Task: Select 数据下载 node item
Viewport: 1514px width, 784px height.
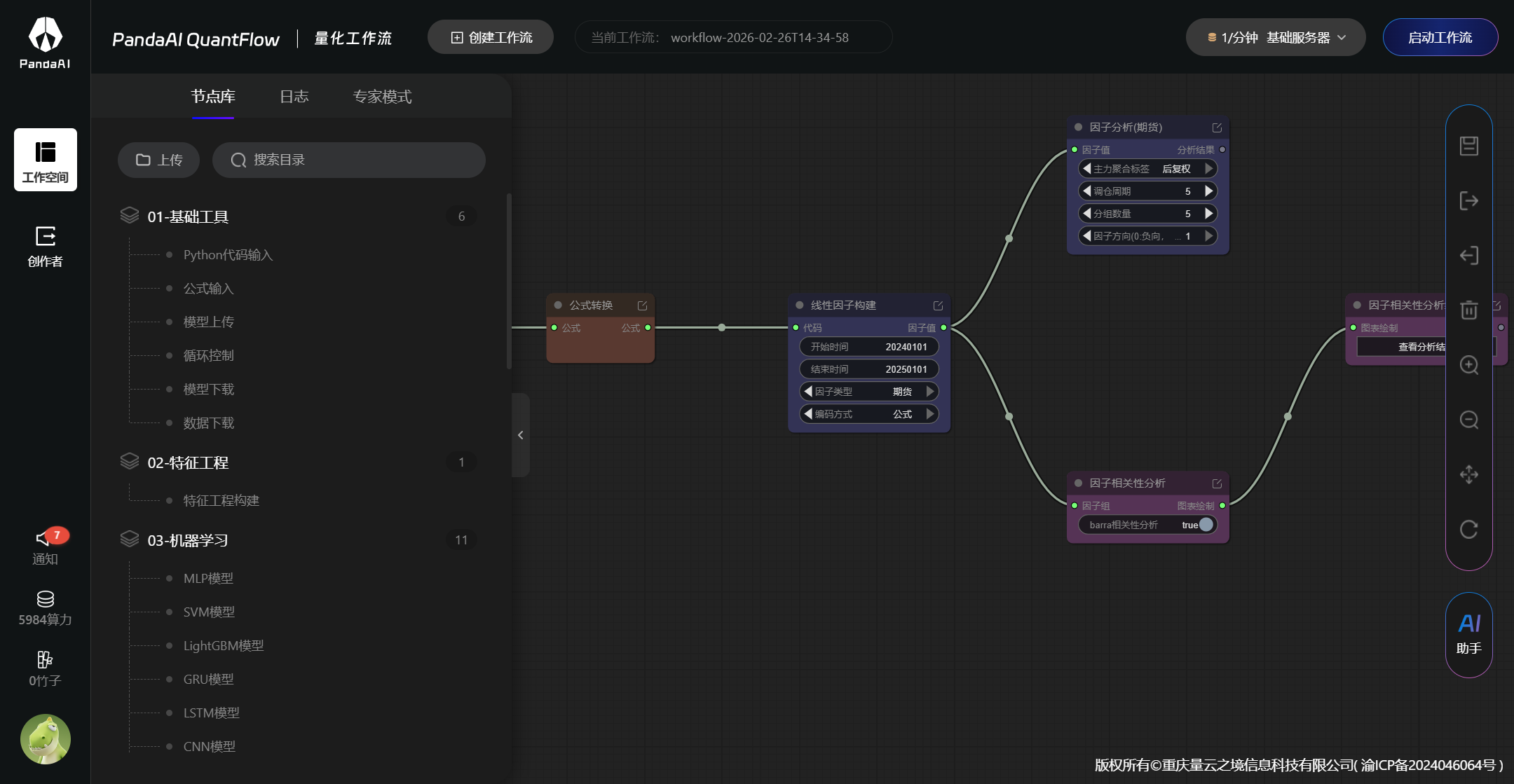Action: tap(208, 423)
